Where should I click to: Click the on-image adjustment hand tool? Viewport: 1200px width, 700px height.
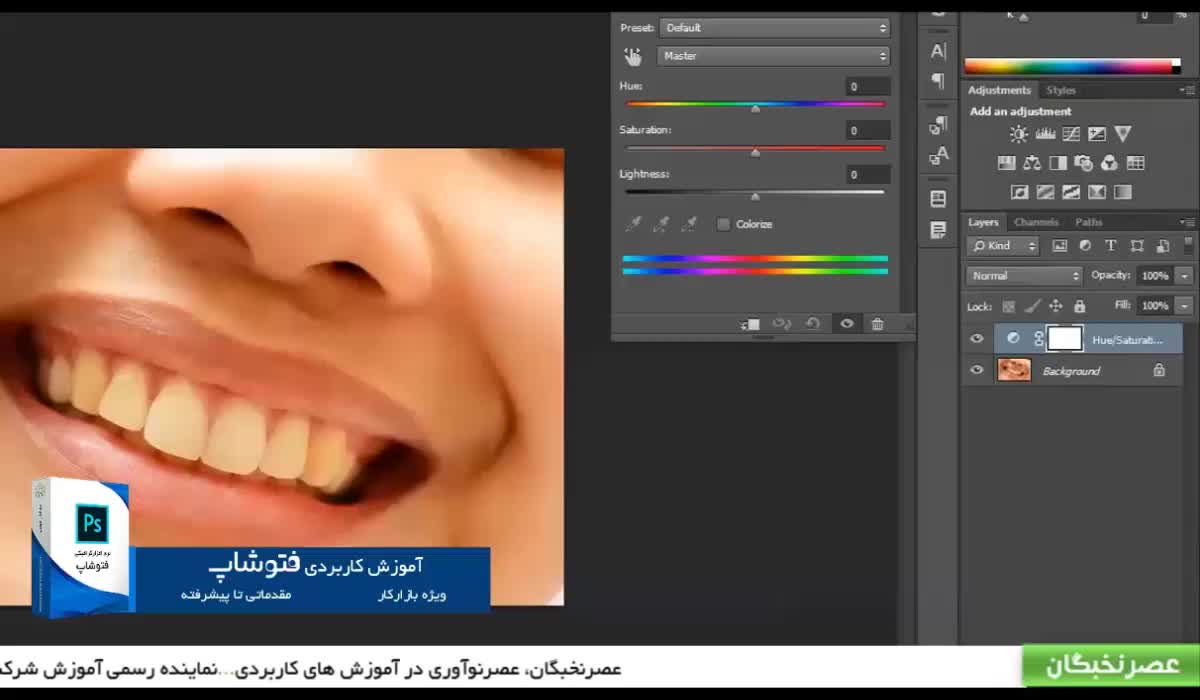pos(632,56)
